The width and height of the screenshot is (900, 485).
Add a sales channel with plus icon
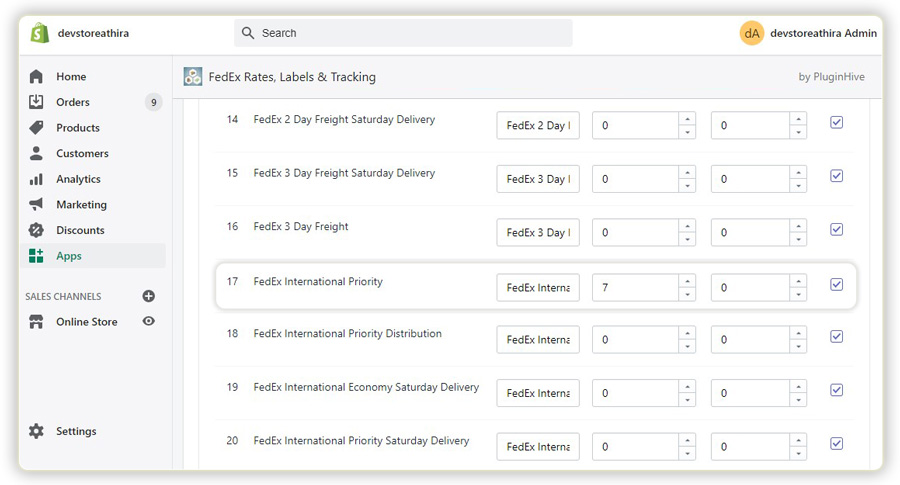coord(149,296)
